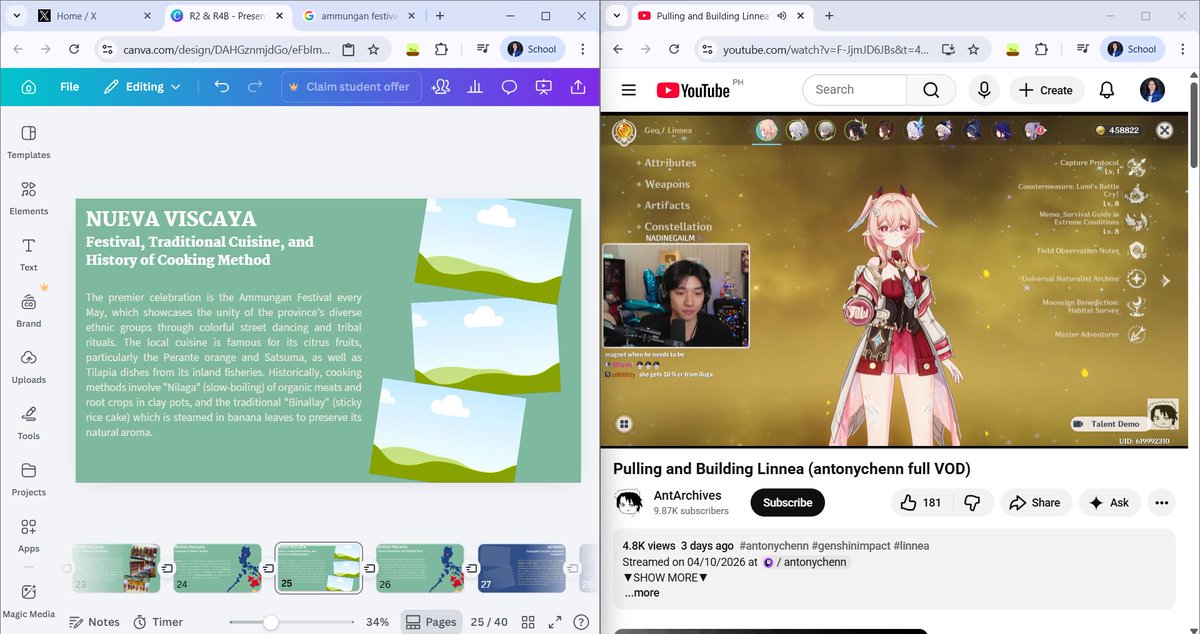The height and width of the screenshot is (634, 1200).
Task: Click the YouTube Create button
Action: pyautogui.click(x=1046, y=90)
